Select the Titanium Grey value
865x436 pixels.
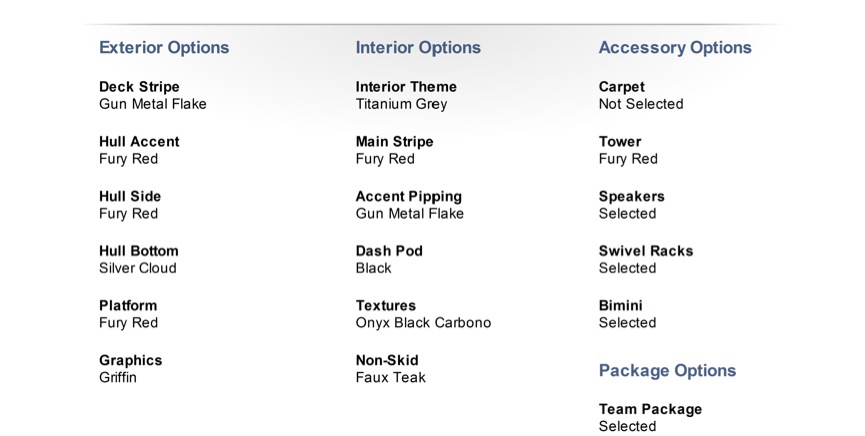(401, 104)
